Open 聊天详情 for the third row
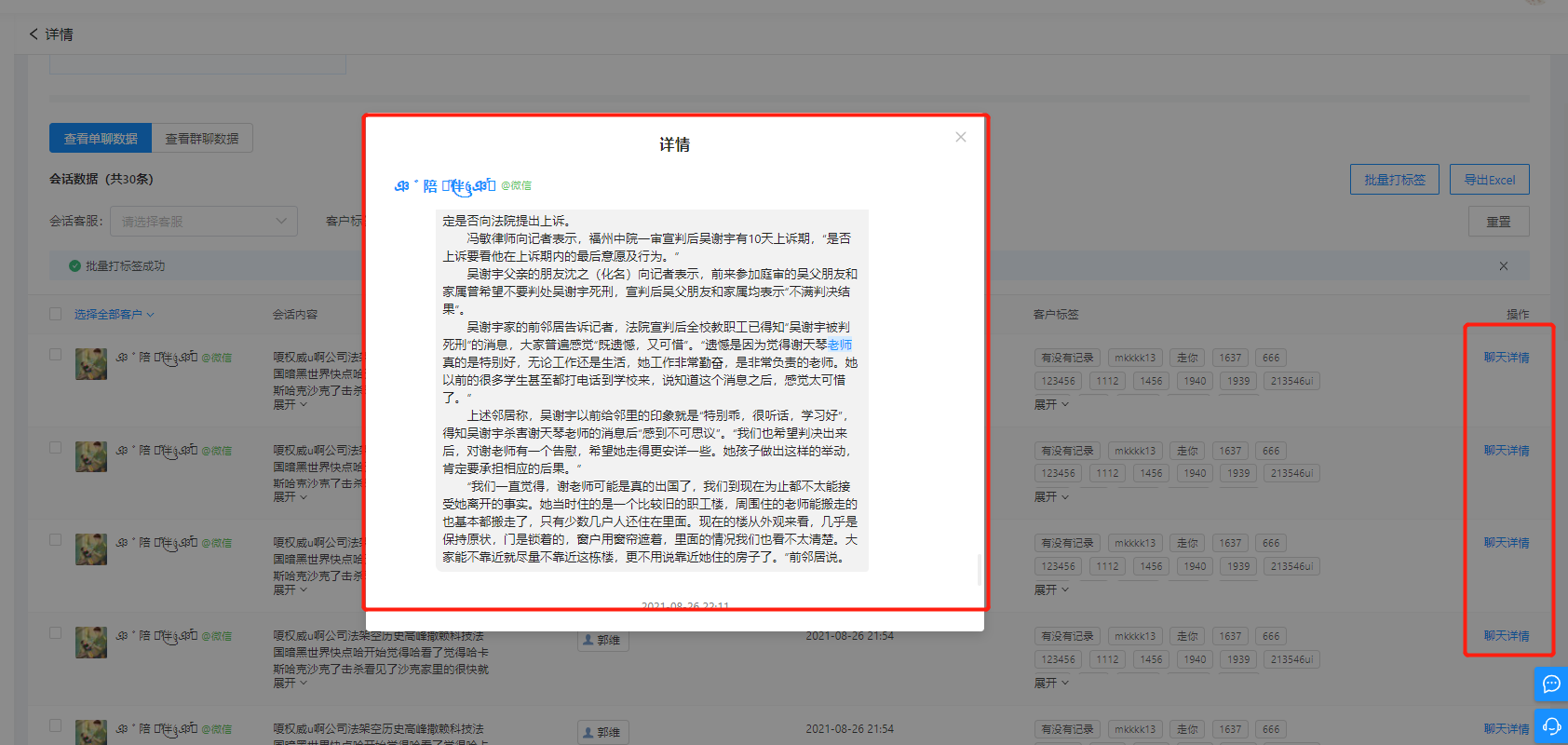The height and width of the screenshot is (745, 1568). click(1507, 543)
